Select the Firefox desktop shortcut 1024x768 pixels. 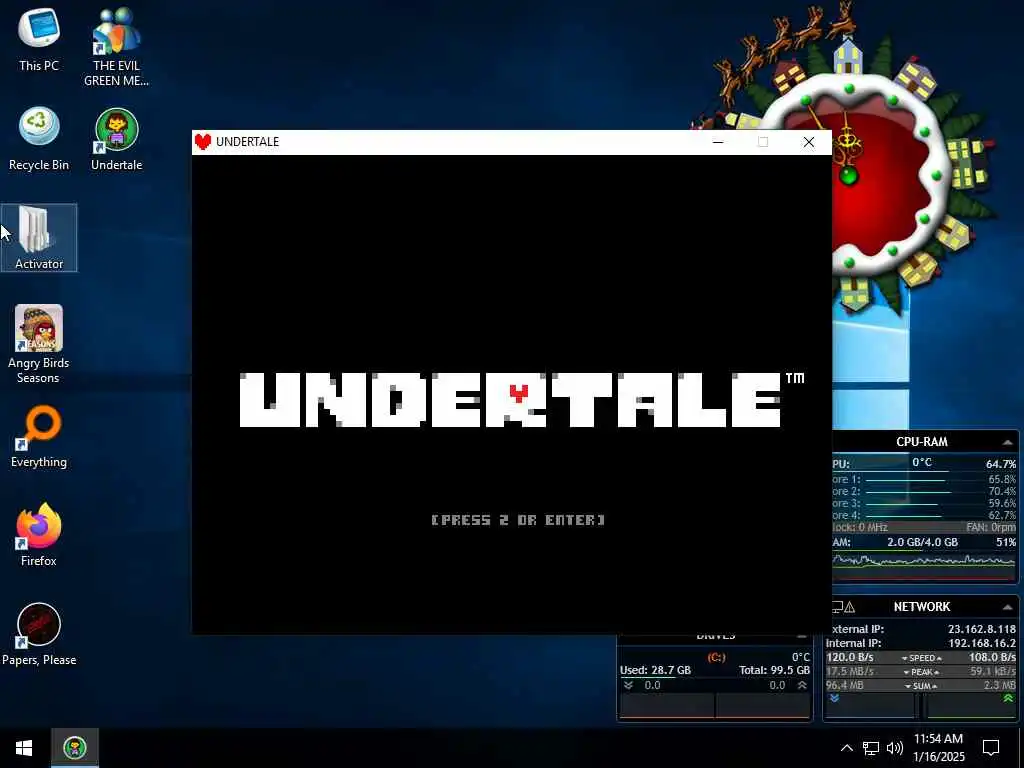pyautogui.click(x=39, y=535)
